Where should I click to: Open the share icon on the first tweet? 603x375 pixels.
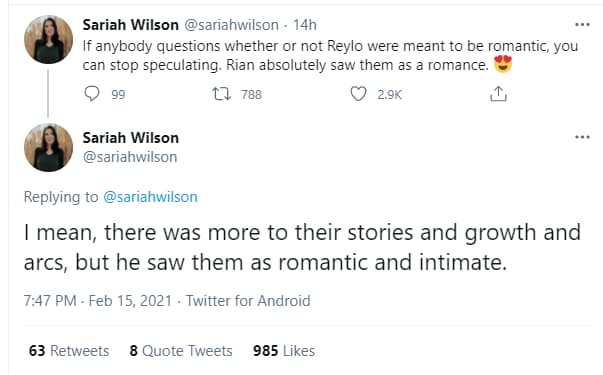click(x=498, y=93)
